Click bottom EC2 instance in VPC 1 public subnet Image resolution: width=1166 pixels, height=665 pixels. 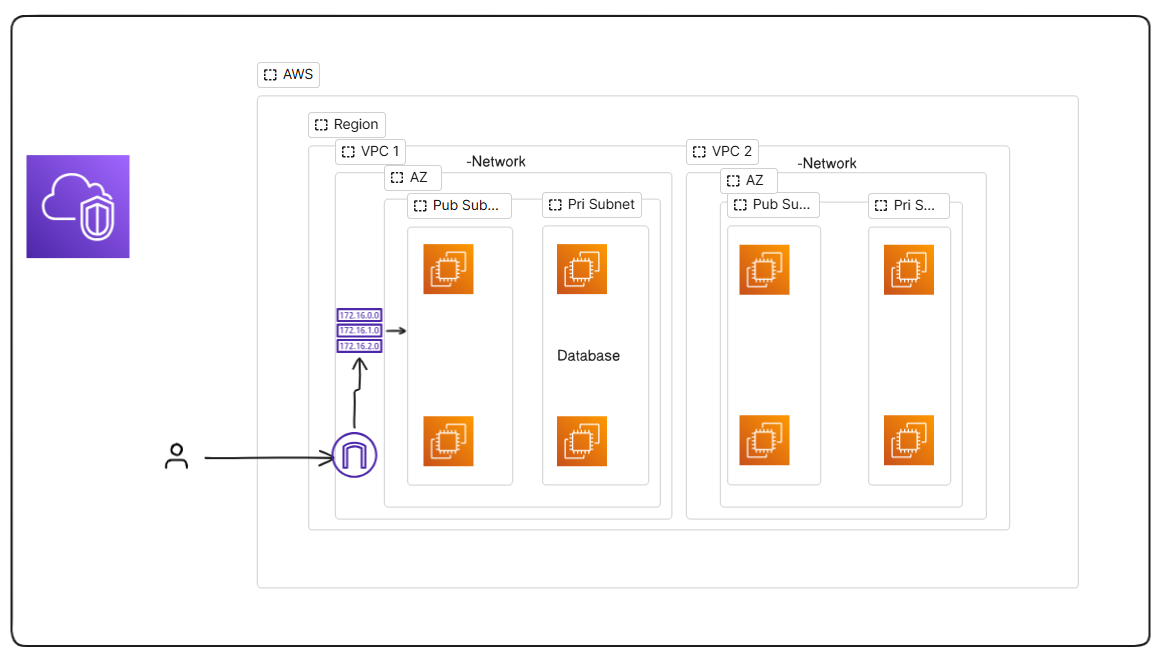(448, 441)
